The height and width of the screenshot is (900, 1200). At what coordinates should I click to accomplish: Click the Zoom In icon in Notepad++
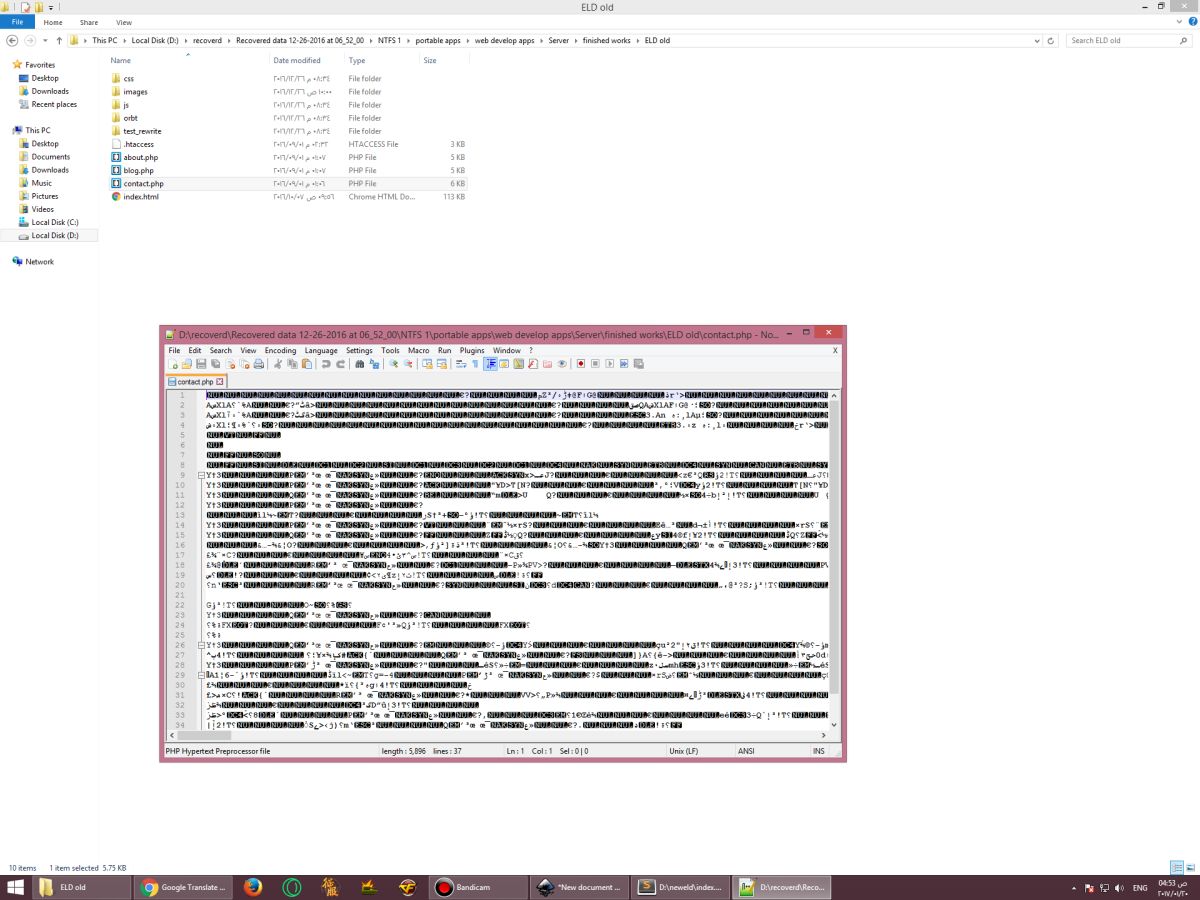pos(393,364)
